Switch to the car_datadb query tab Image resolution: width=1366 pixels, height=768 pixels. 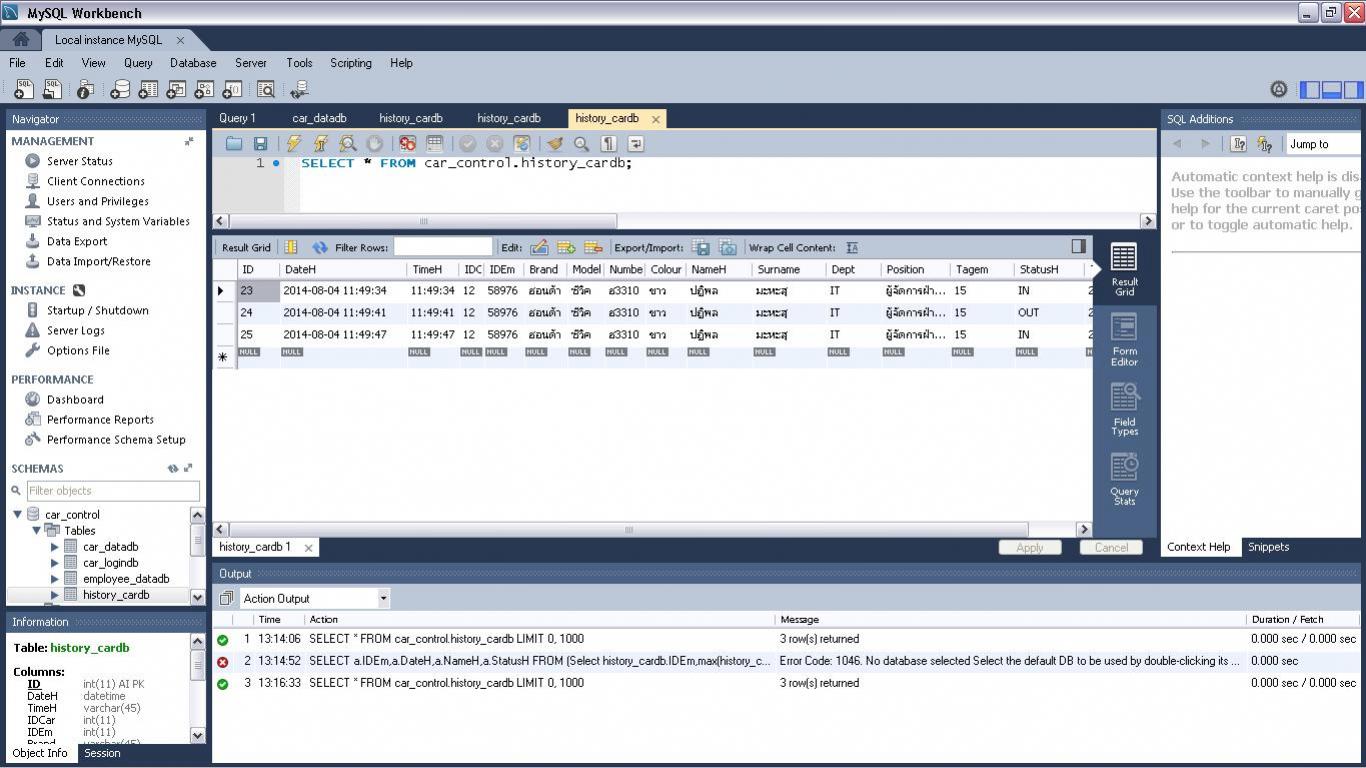(319, 118)
